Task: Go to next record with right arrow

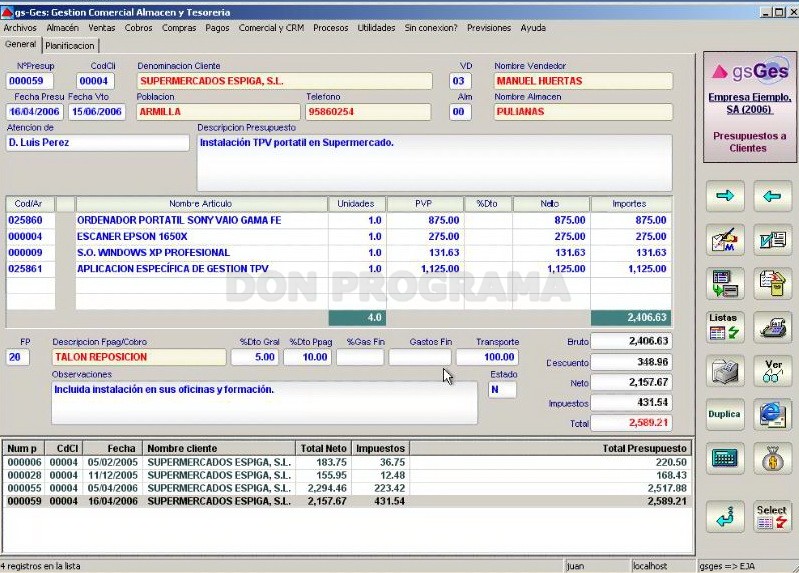Action: [725, 196]
